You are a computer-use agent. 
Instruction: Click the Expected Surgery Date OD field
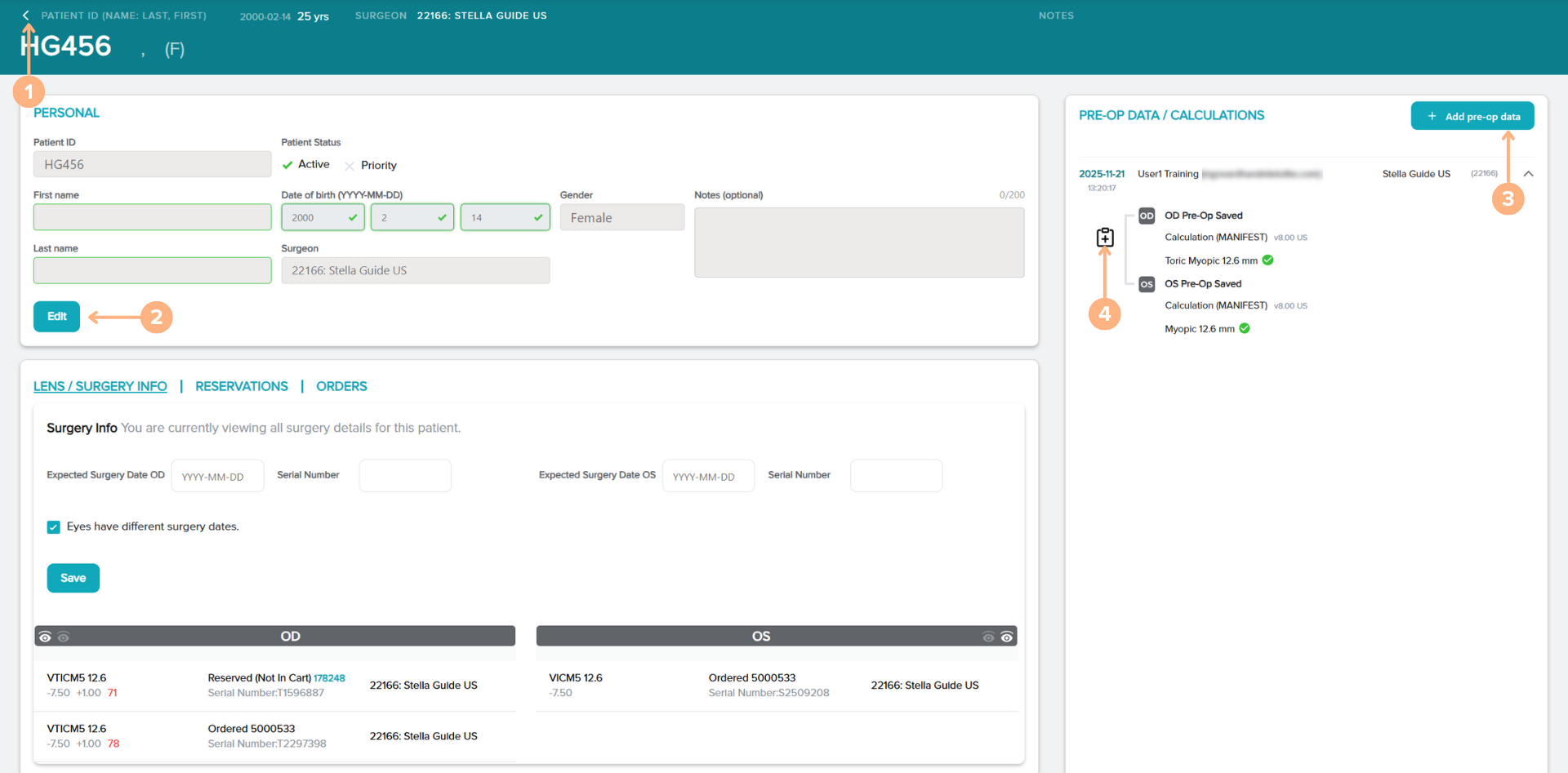217,477
